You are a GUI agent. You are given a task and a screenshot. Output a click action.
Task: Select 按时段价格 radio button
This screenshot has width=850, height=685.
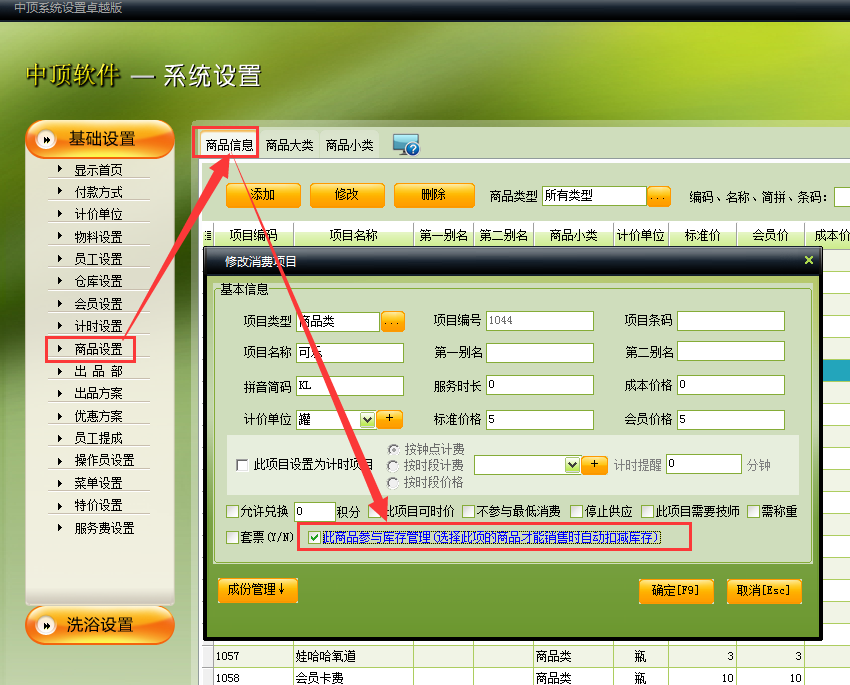(393, 483)
